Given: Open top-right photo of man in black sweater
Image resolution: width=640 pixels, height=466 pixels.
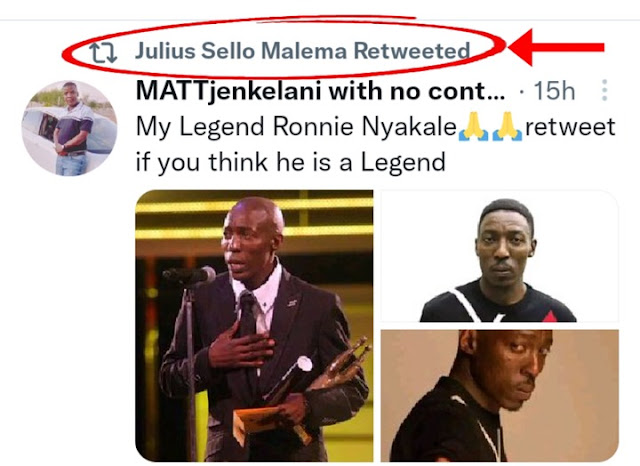Looking at the screenshot, I should 500,256.
